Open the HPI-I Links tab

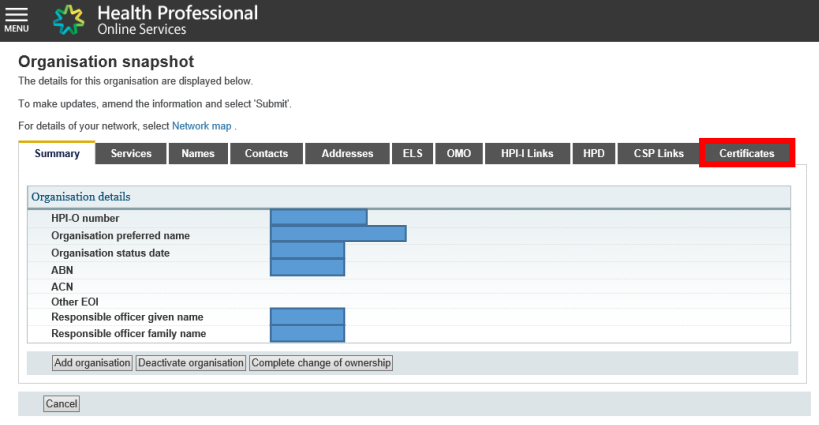[526, 153]
